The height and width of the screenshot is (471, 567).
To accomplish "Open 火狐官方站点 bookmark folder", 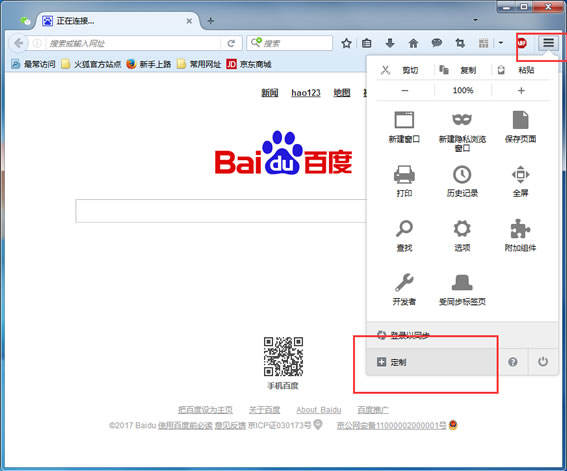I will (x=91, y=64).
